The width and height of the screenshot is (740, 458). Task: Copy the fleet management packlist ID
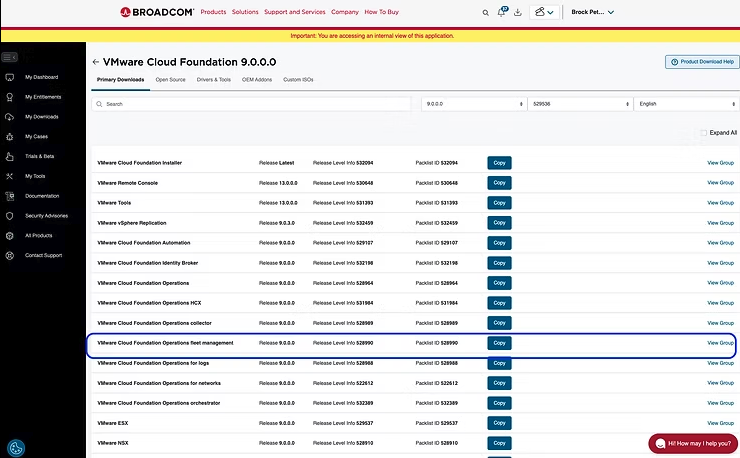click(x=499, y=343)
